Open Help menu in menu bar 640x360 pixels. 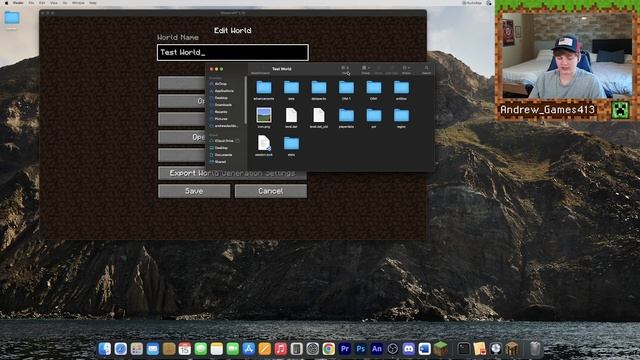click(x=93, y=3)
